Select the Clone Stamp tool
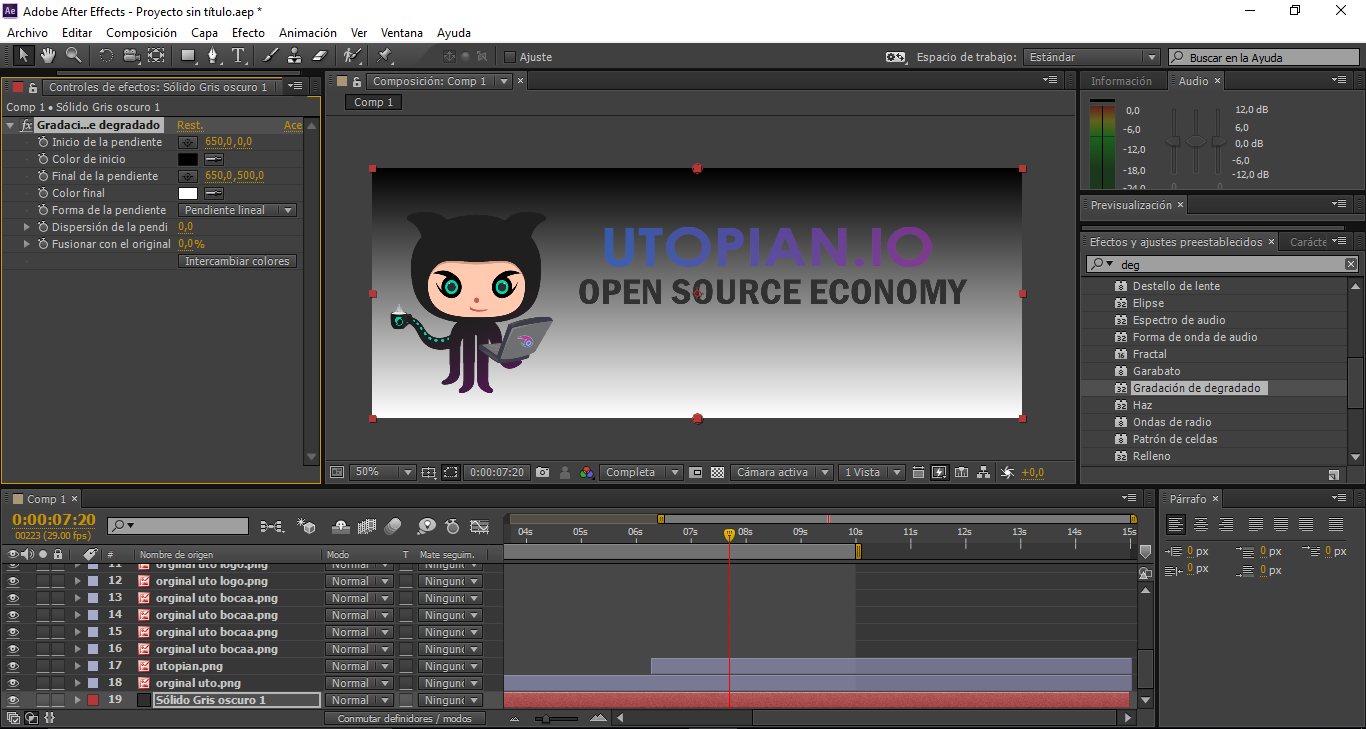 (x=295, y=56)
